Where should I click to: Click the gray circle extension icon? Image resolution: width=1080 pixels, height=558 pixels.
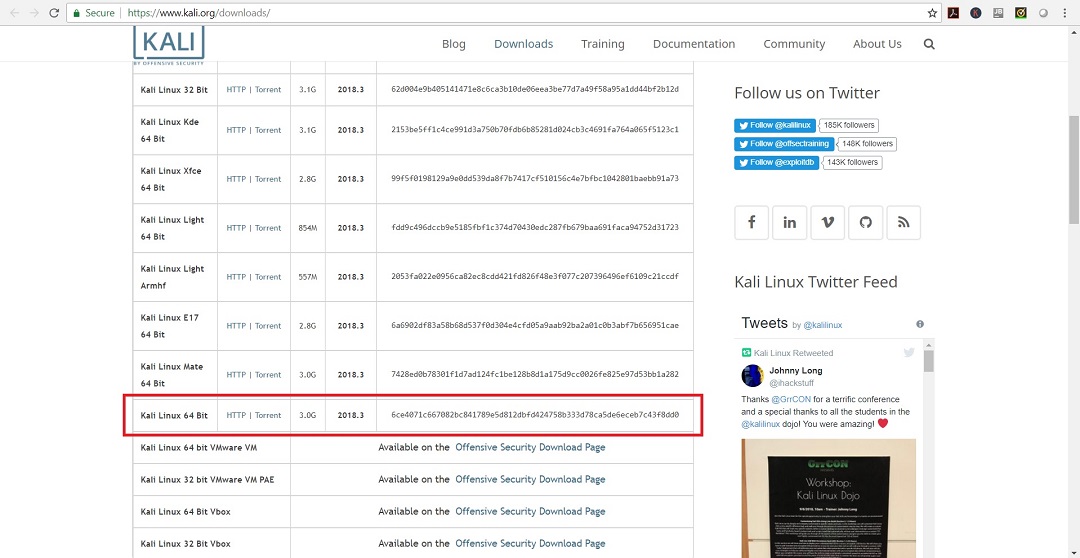(x=1043, y=12)
